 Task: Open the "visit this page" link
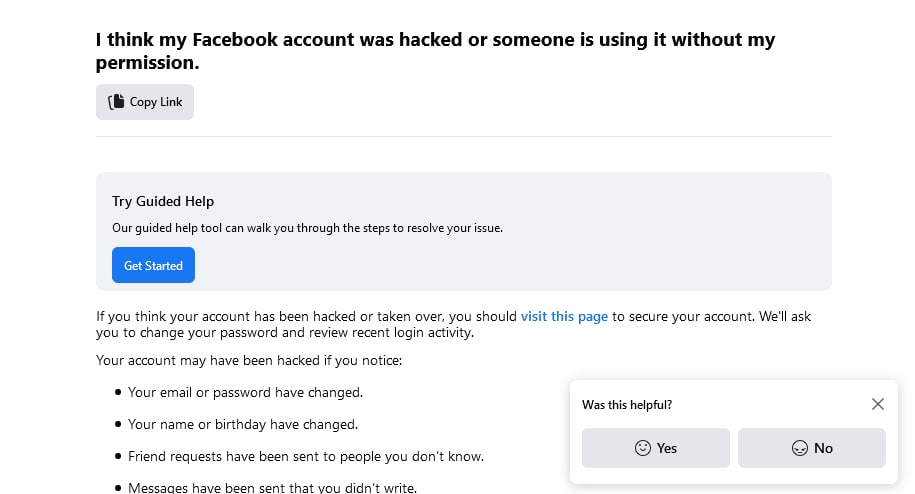(x=564, y=316)
